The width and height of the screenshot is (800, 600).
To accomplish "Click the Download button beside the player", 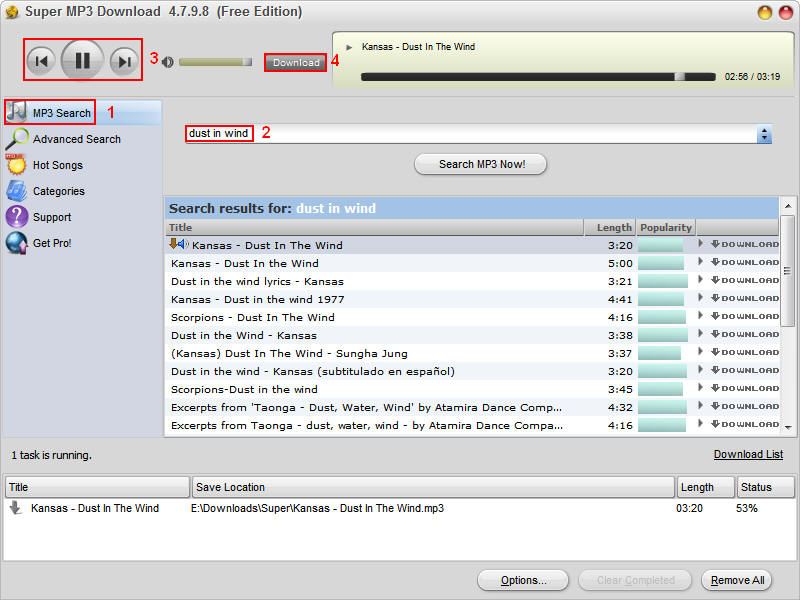I will pyautogui.click(x=295, y=62).
